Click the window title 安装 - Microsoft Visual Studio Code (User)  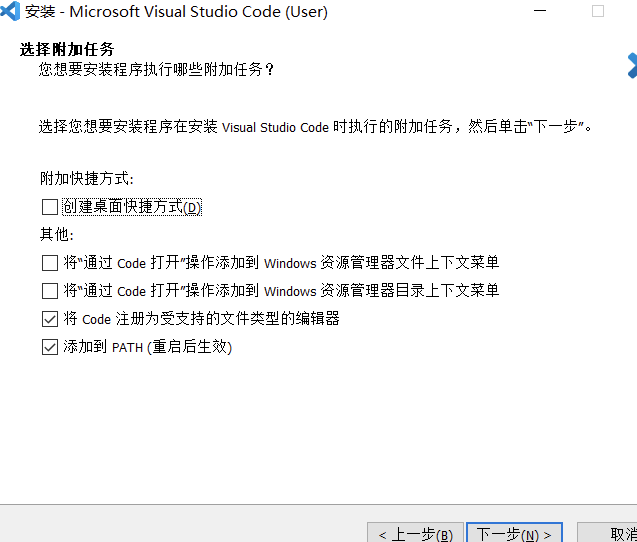pos(176,11)
